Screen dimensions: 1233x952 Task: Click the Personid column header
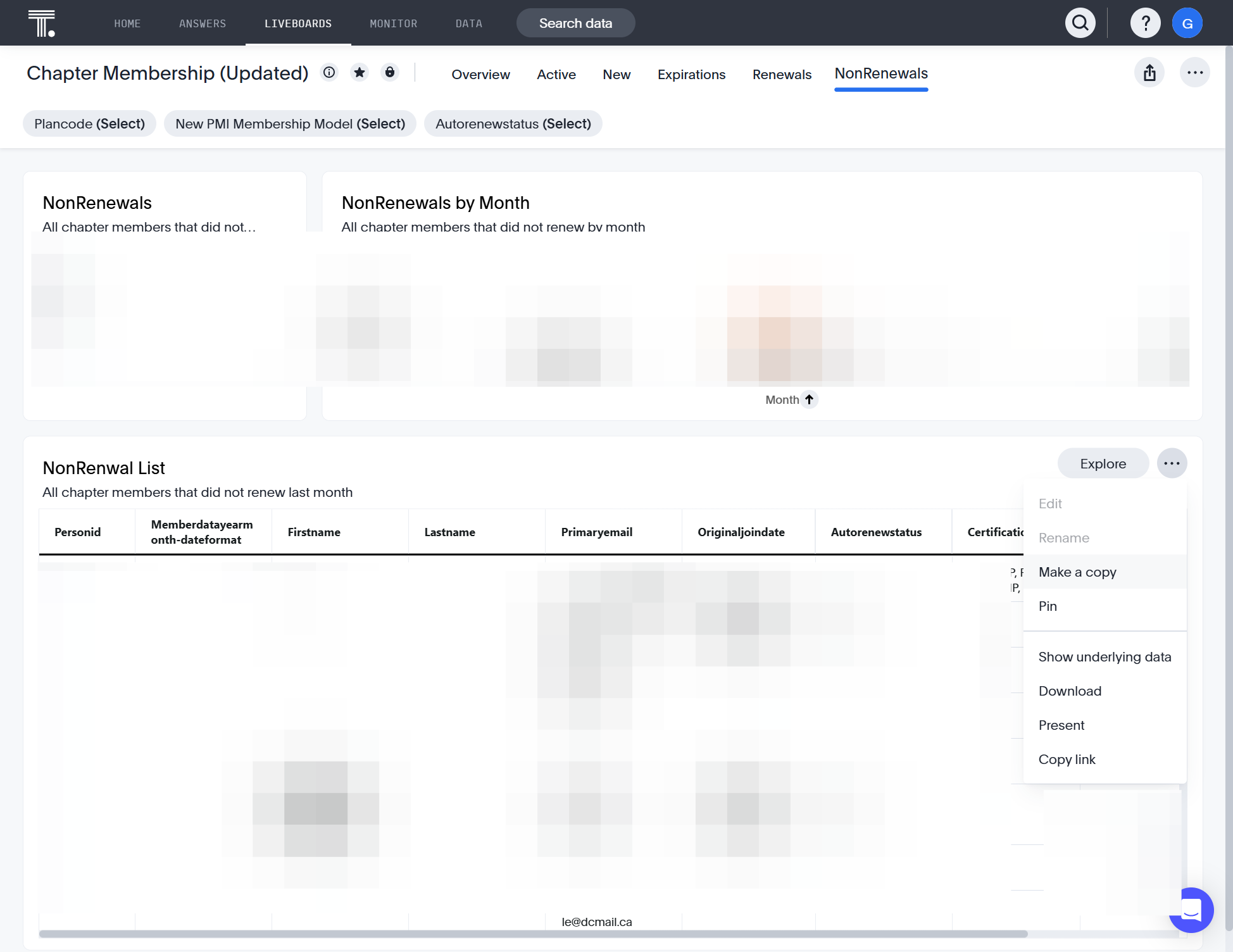(87, 532)
